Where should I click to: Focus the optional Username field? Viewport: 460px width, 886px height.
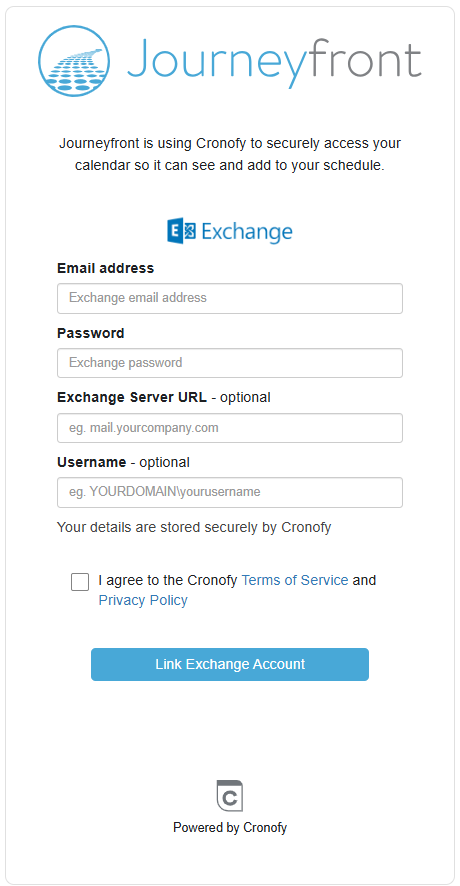tap(230, 492)
